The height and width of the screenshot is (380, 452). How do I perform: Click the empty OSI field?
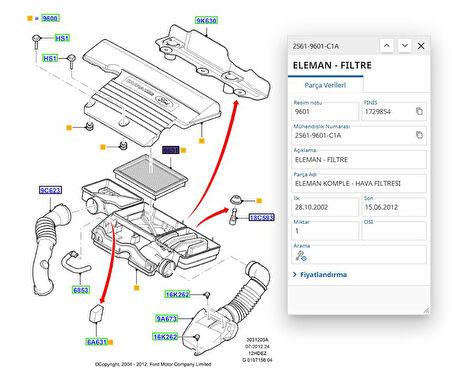click(394, 231)
